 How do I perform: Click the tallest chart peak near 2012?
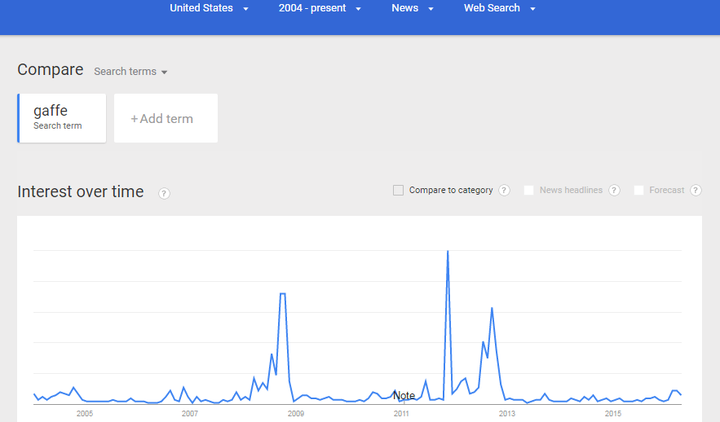[447, 252]
